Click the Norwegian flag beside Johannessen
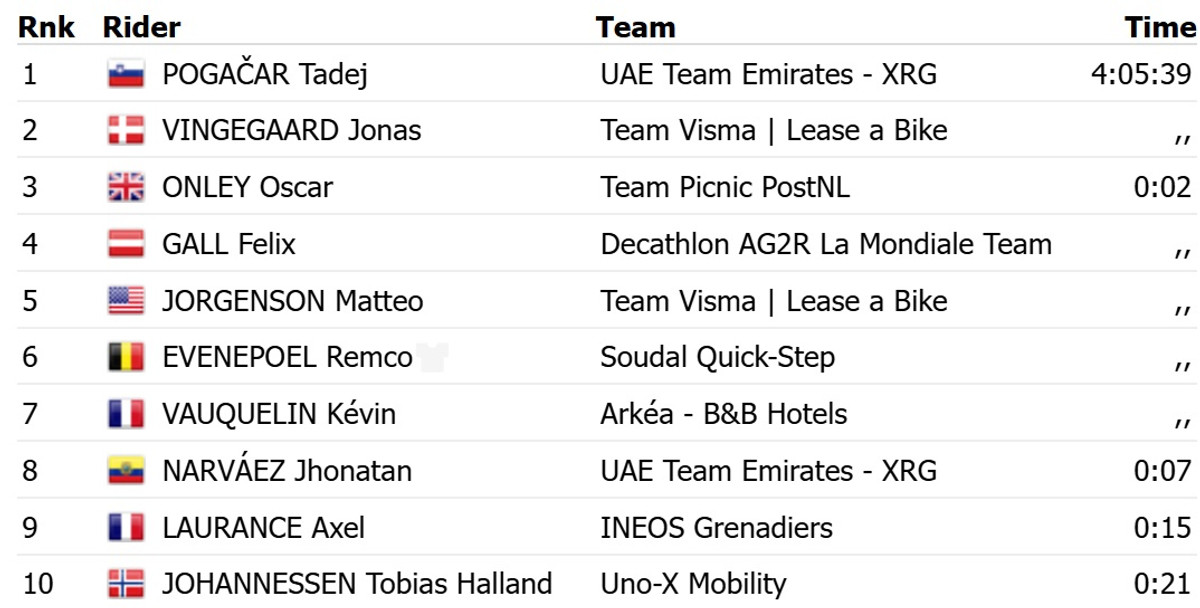 pyautogui.click(x=126, y=584)
